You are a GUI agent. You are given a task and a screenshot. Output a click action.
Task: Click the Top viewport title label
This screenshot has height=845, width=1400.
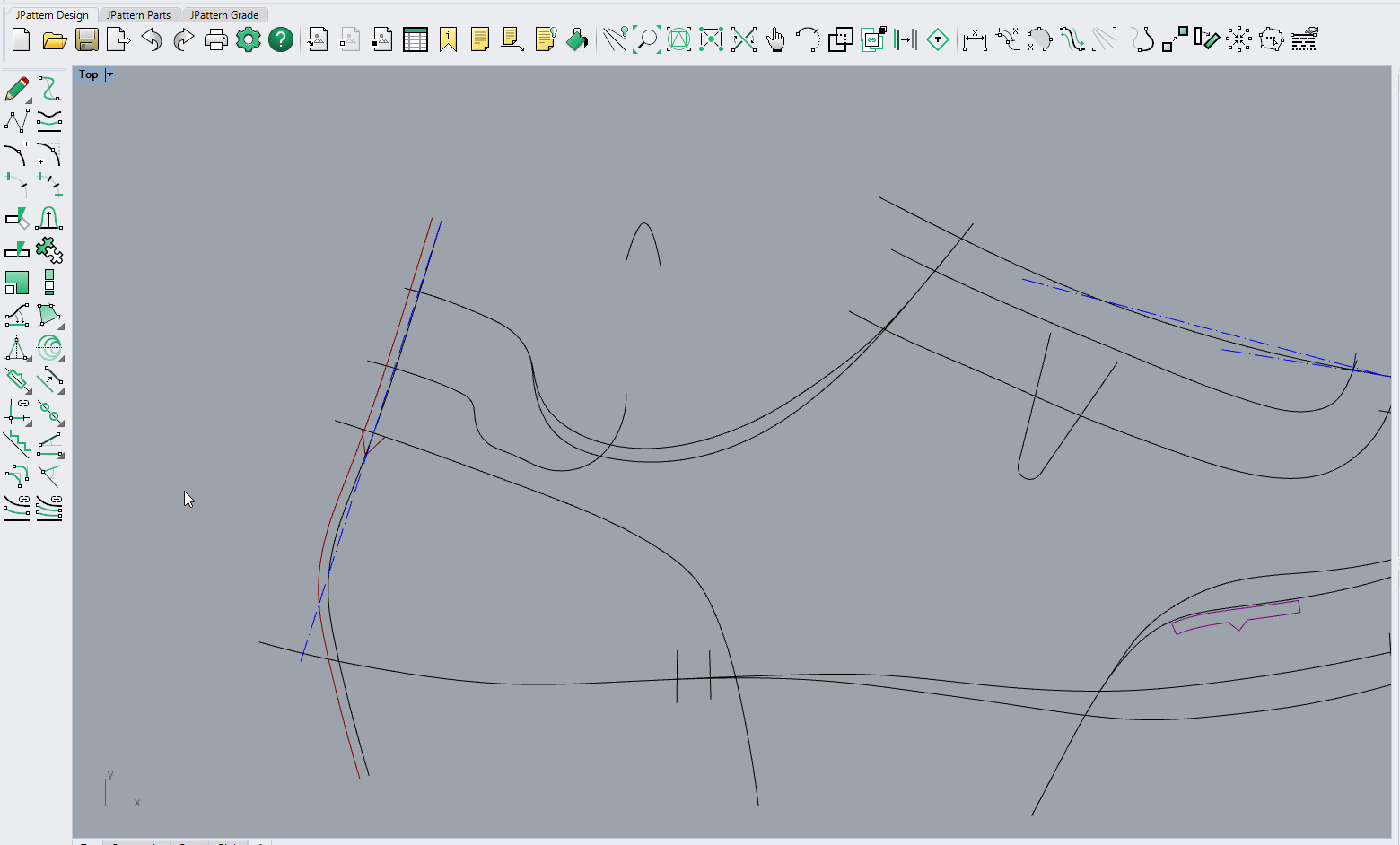coord(88,74)
